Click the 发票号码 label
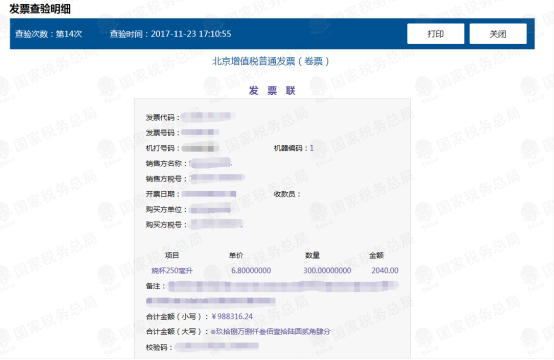This screenshot has width=554, height=360. coord(163,133)
